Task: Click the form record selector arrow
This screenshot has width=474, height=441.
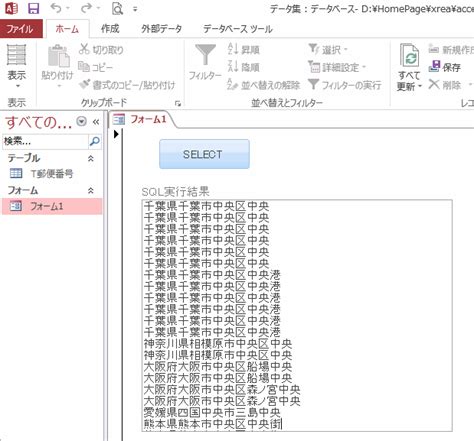Action: tap(116, 134)
